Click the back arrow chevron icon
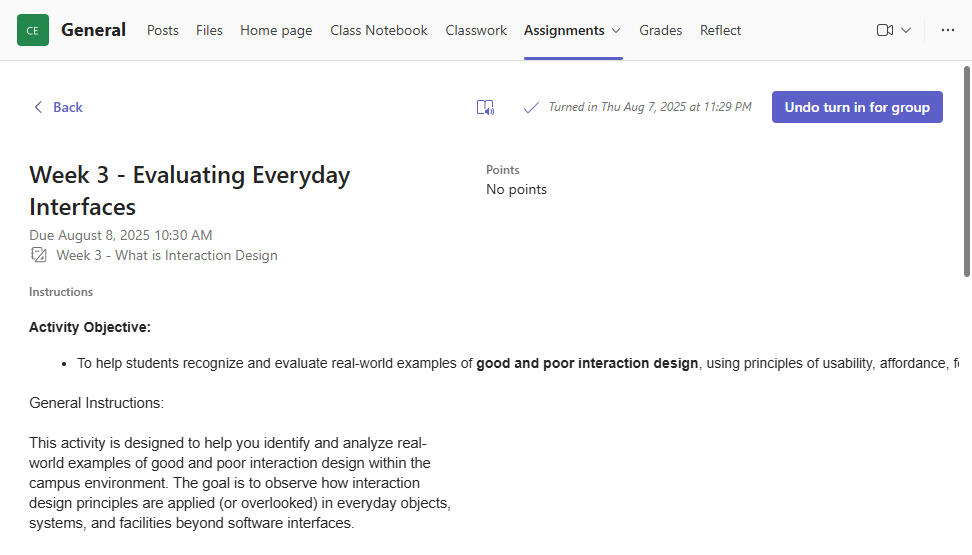Screen dimensions: 972x555 38,107
